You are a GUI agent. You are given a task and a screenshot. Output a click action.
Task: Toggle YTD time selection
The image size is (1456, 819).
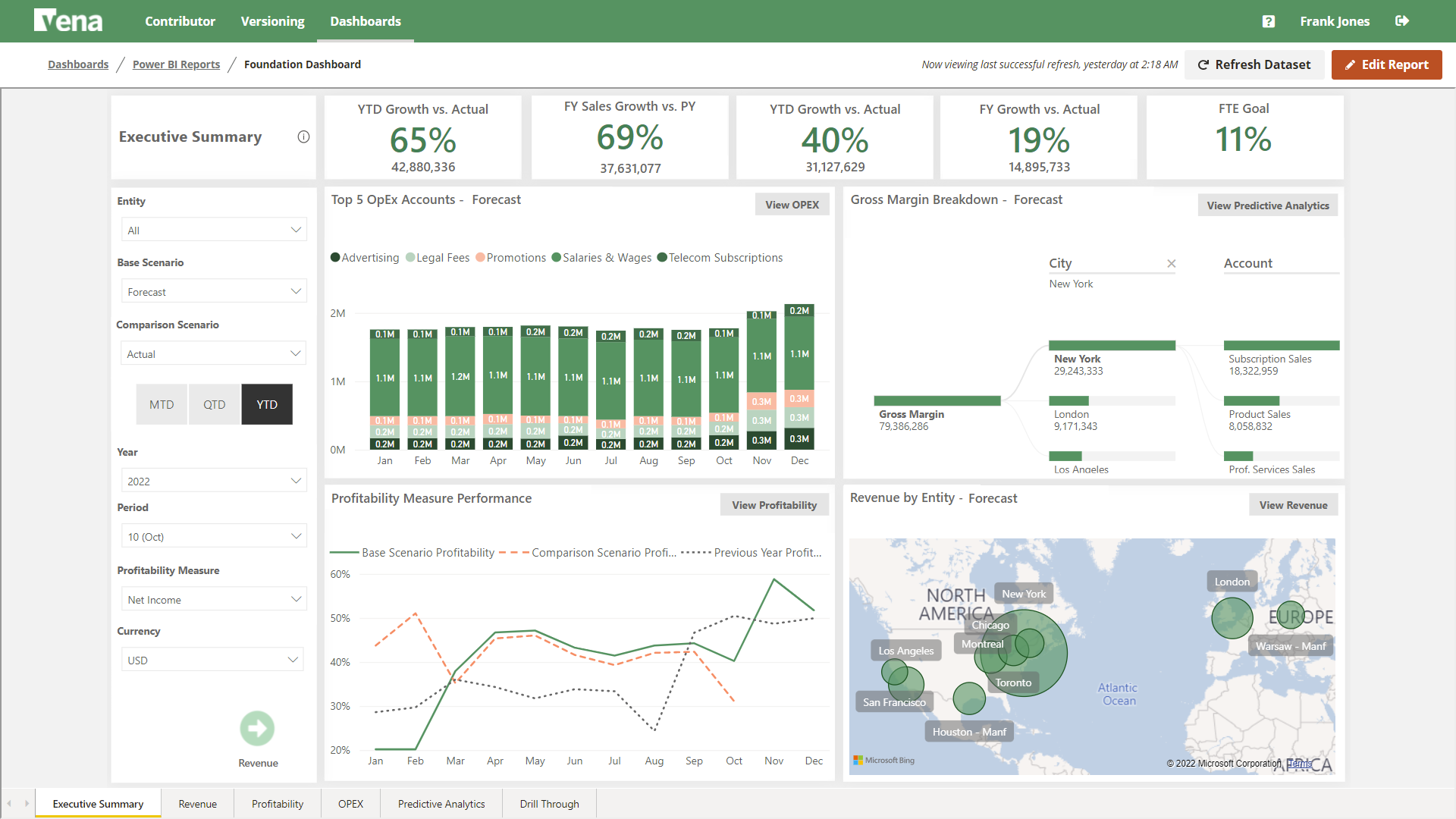coord(266,404)
